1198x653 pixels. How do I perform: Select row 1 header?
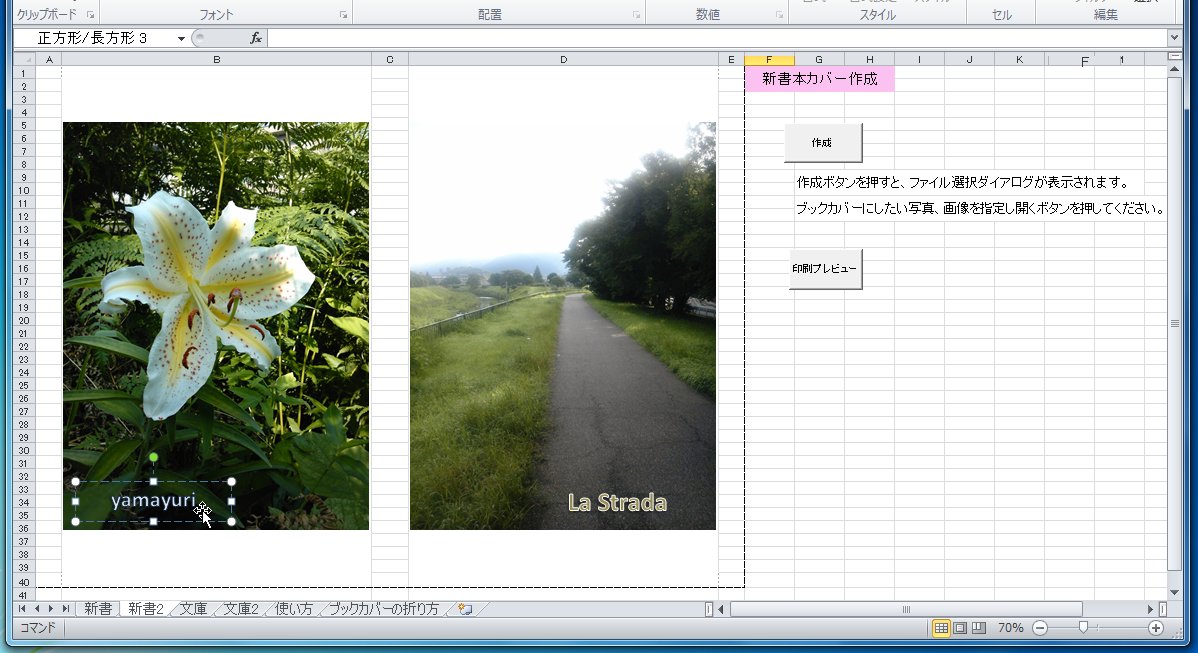24,73
